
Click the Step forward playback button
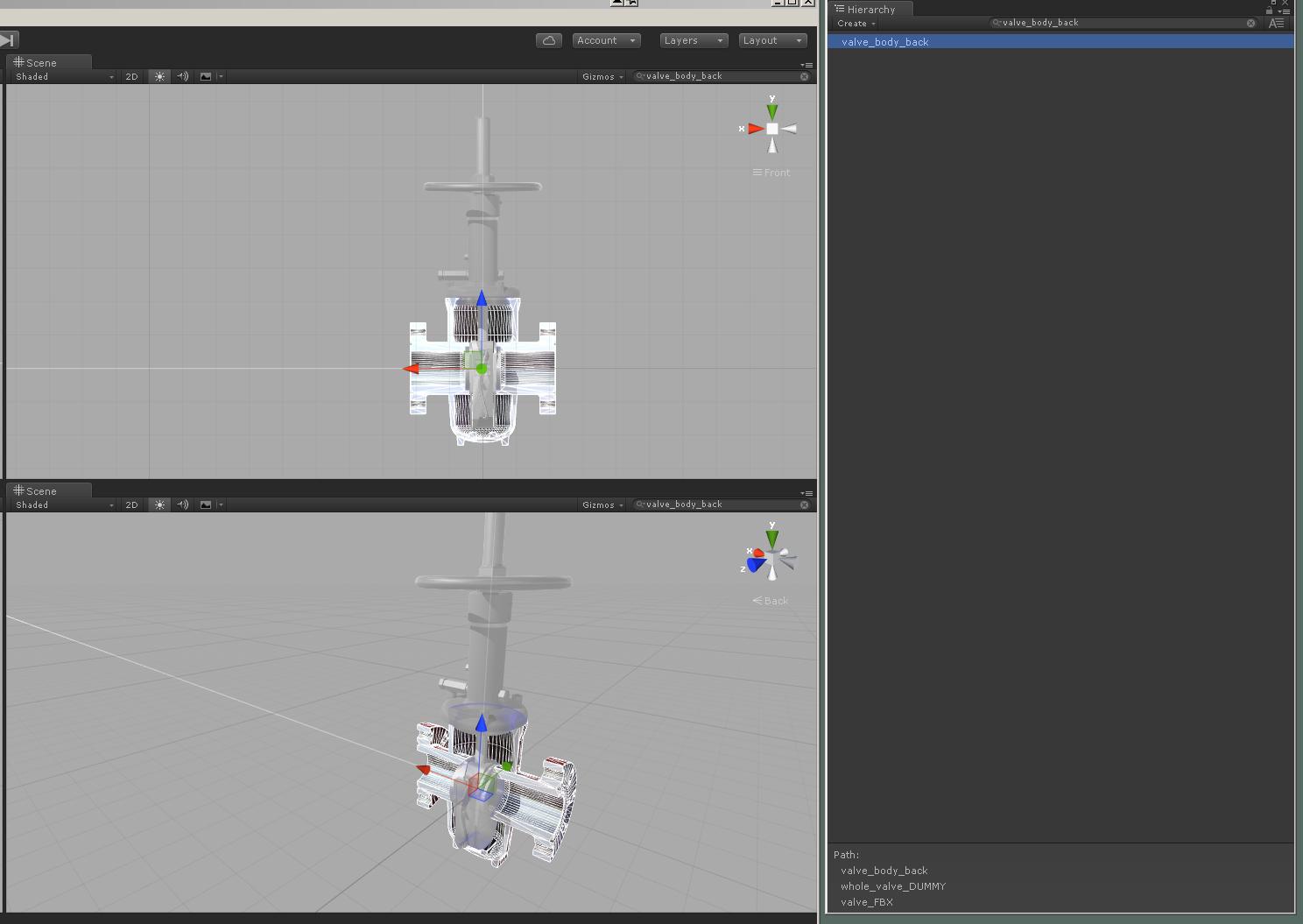click(x=8, y=40)
